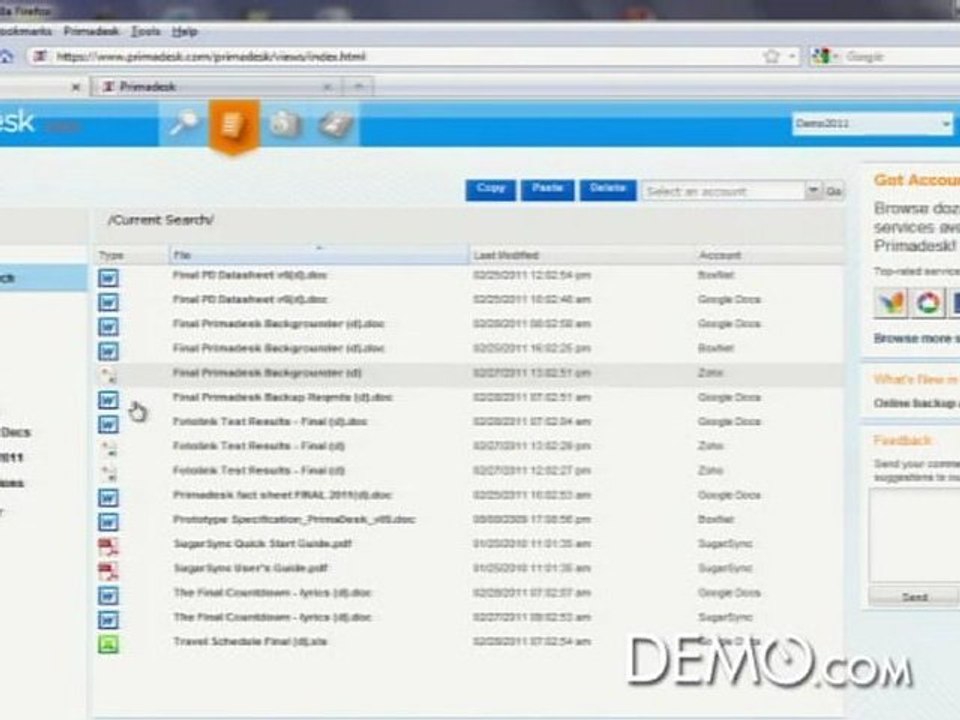This screenshot has height=720, width=960.
Task: Open a new tab with the plus button
Action: tap(359, 86)
